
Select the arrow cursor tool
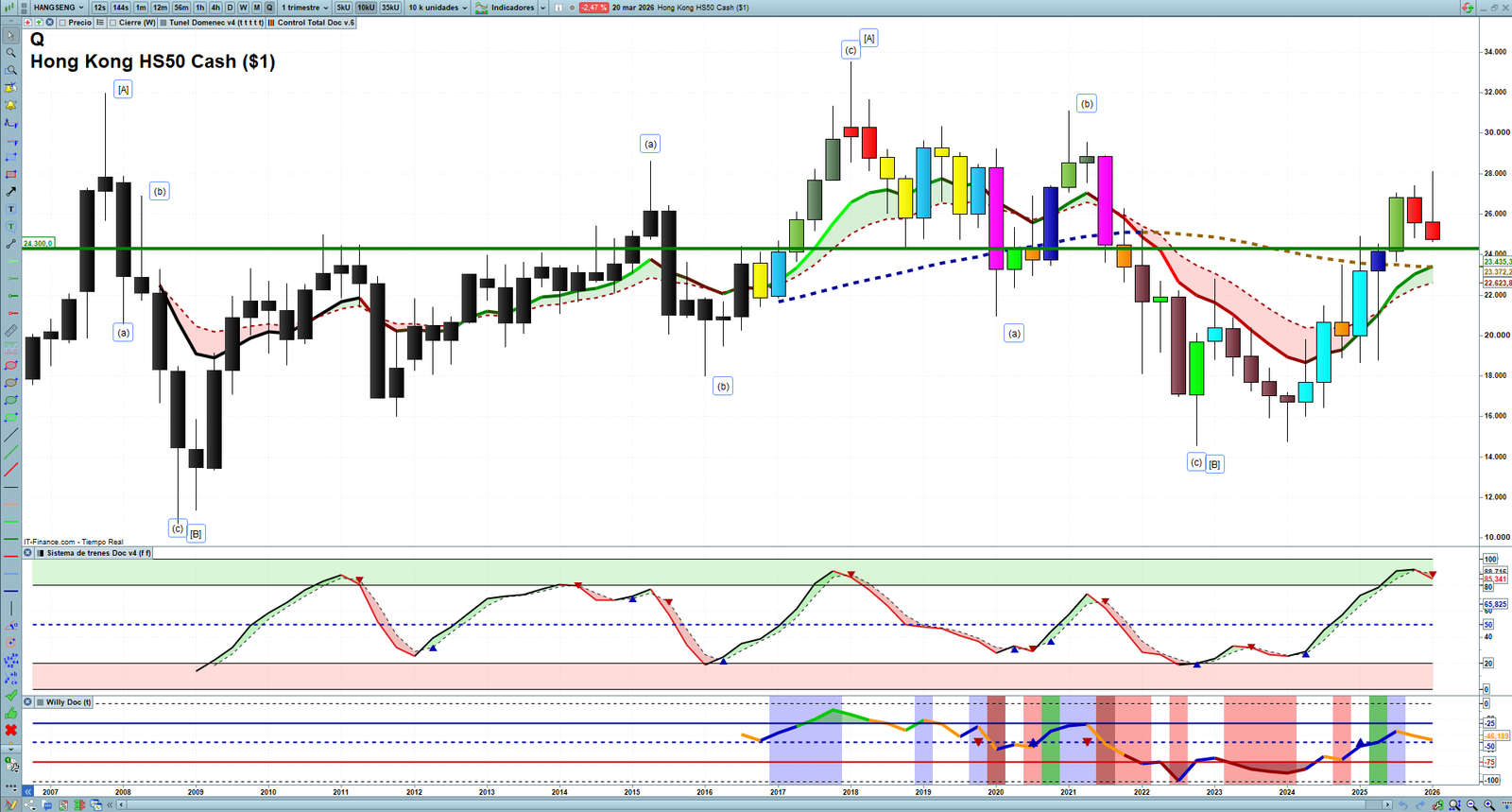pos(10,36)
